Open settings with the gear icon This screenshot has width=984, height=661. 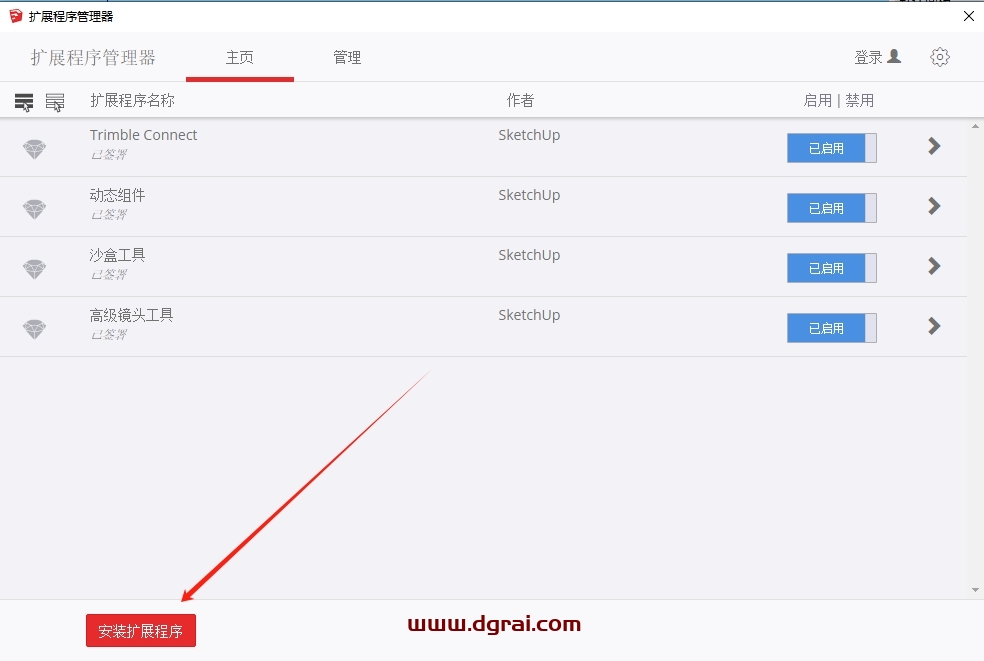click(939, 57)
